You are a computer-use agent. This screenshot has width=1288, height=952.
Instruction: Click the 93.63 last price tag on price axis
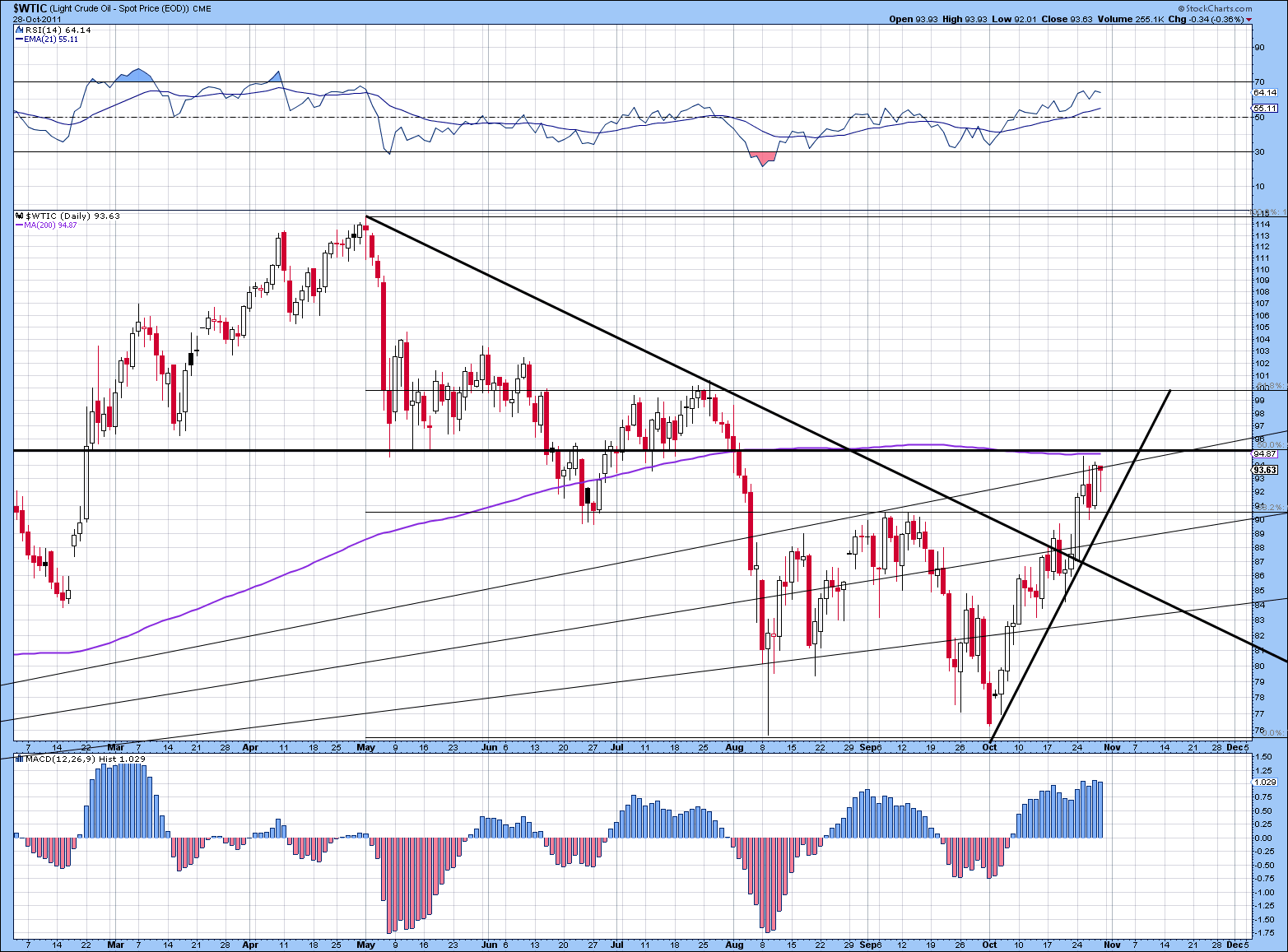pyautogui.click(x=1265, y=470)
